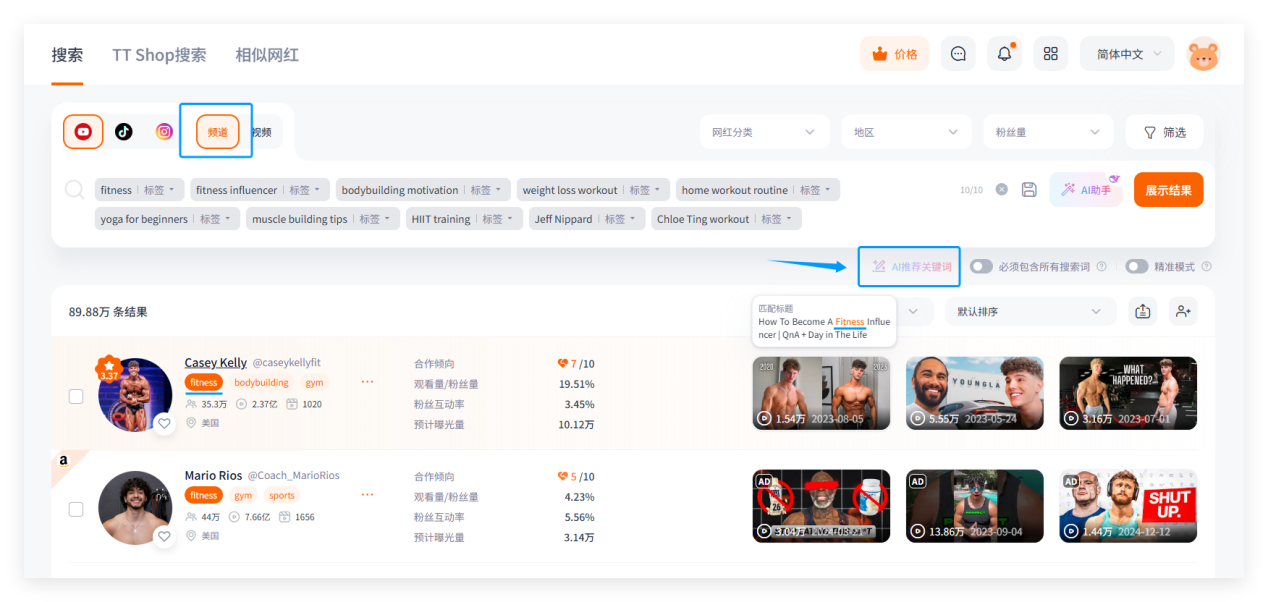1268x602 pixels.
Task: Switch to the TikTok platform icon
Action: 124,132
